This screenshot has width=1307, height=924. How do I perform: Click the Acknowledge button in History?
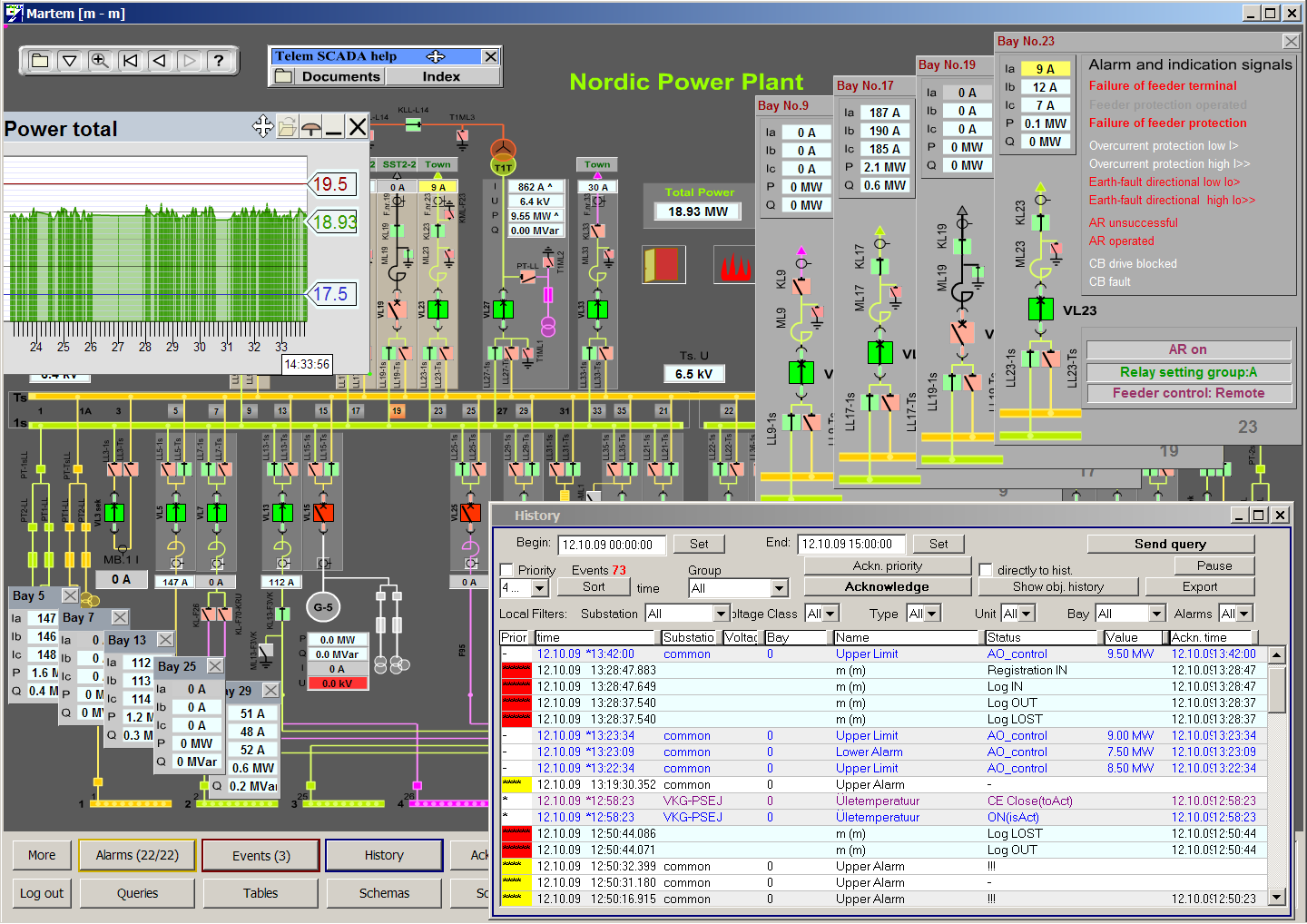pyautogui.click(x=886, y=586)
